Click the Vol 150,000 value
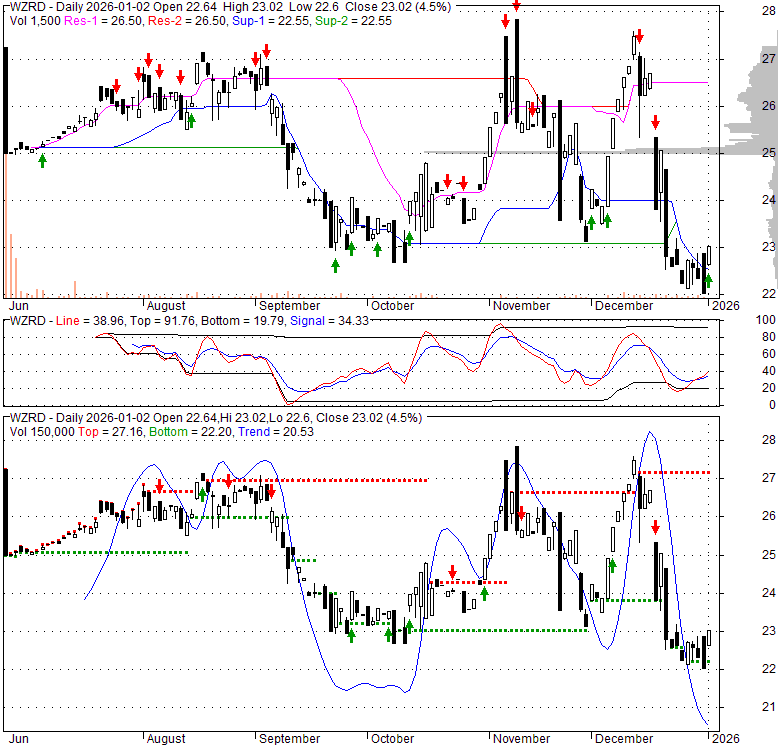 pos(42,432)
